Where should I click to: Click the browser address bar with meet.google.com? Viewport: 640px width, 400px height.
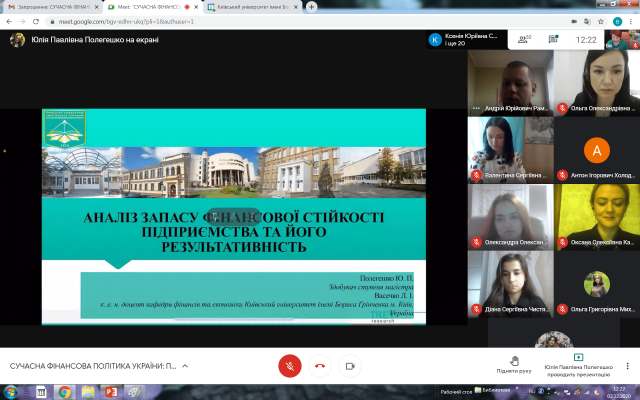point(200,20)
